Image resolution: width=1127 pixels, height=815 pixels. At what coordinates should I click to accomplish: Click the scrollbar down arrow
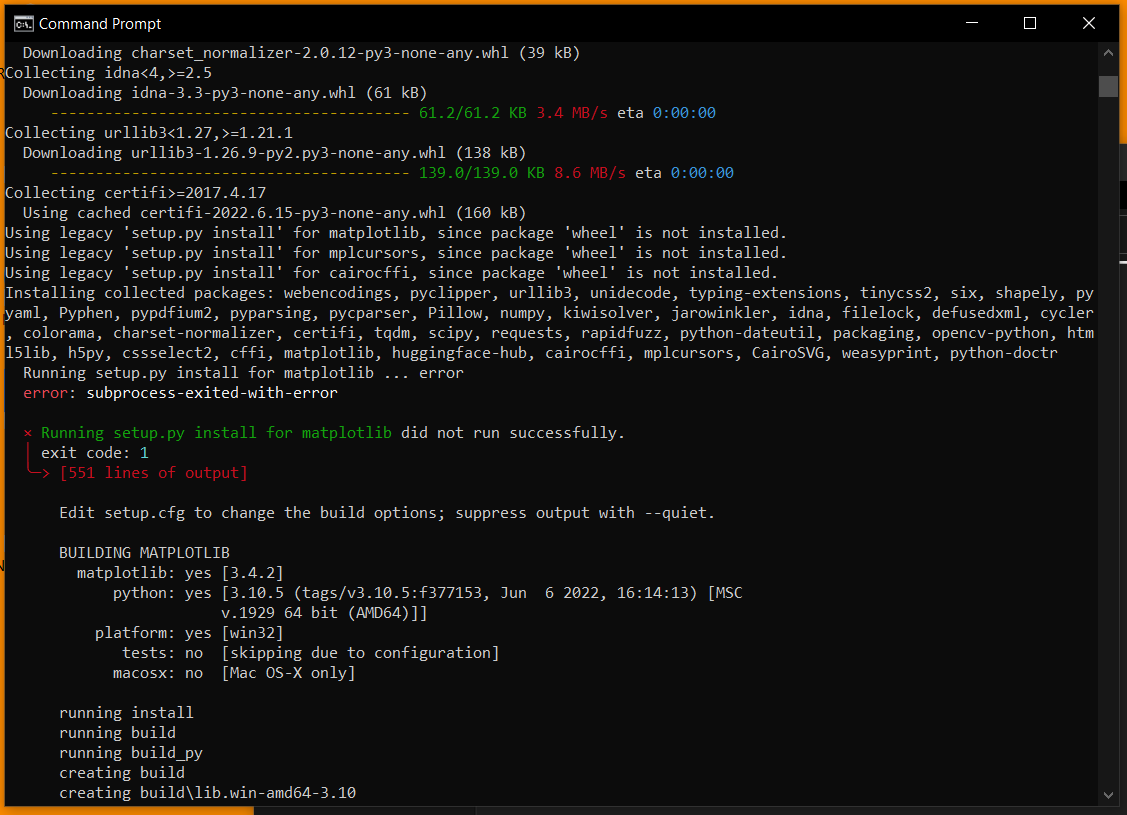click(1108, 794)
